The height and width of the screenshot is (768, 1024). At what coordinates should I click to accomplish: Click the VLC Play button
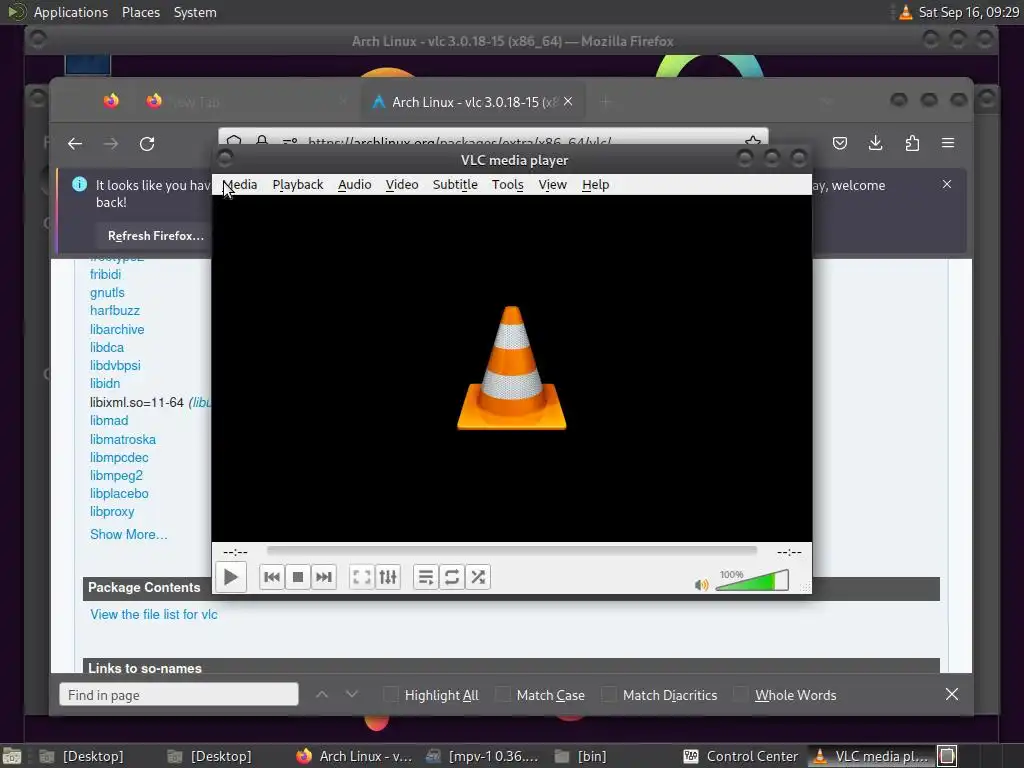231,577
